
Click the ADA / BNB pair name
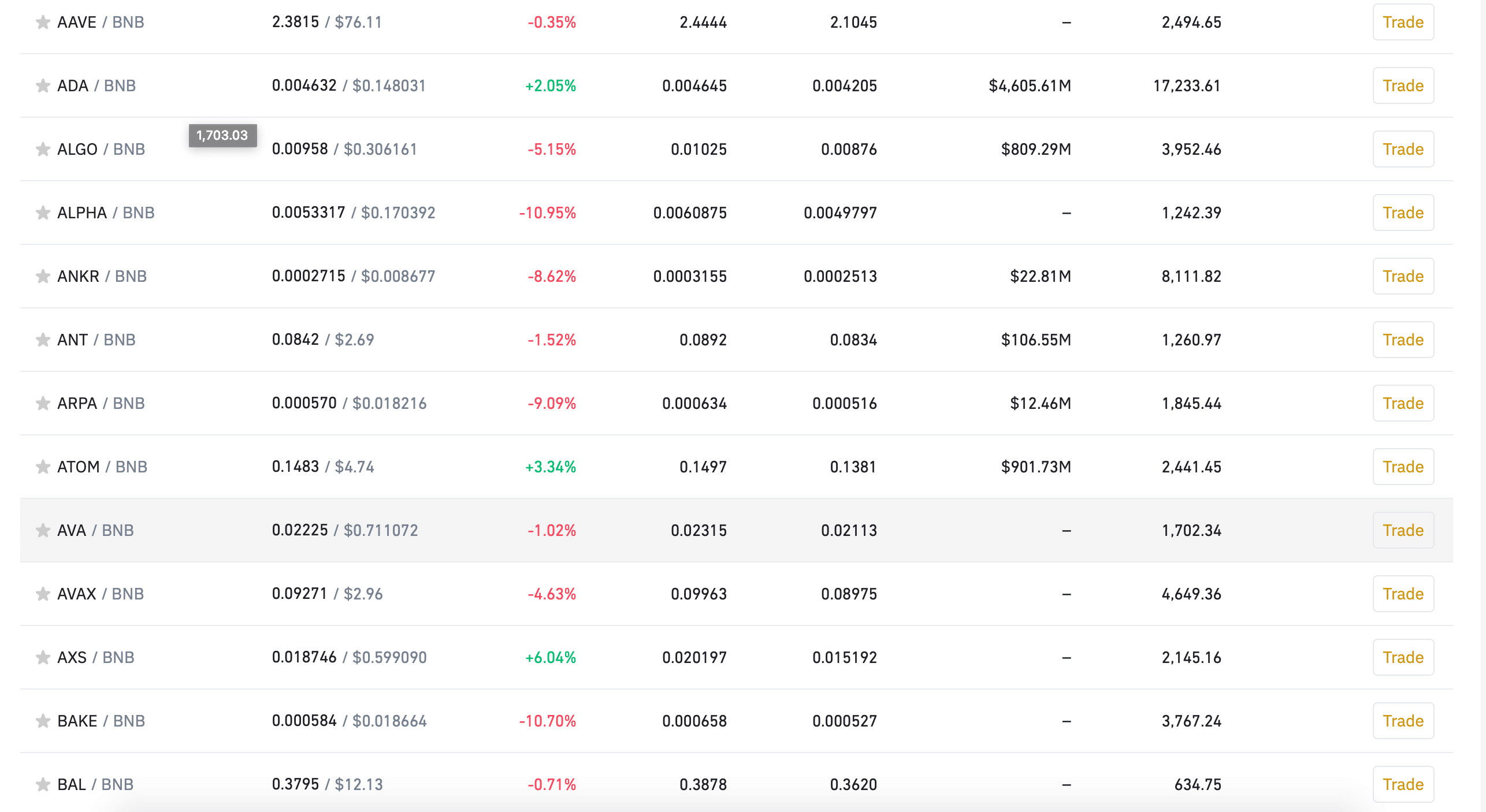pyautogui.click(x=96, y=86)
